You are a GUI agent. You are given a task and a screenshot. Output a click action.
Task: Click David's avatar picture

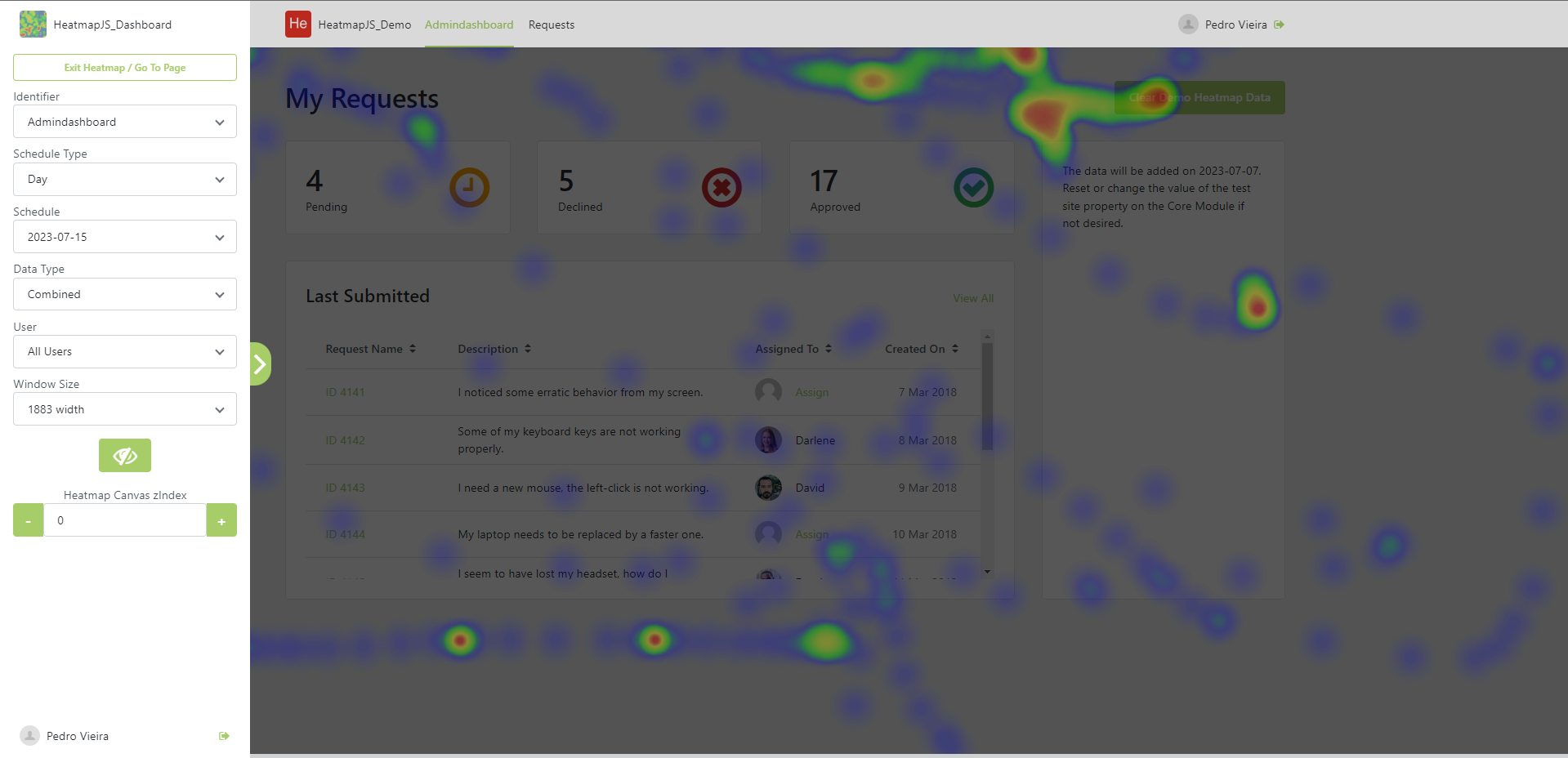tap(768, 488)
